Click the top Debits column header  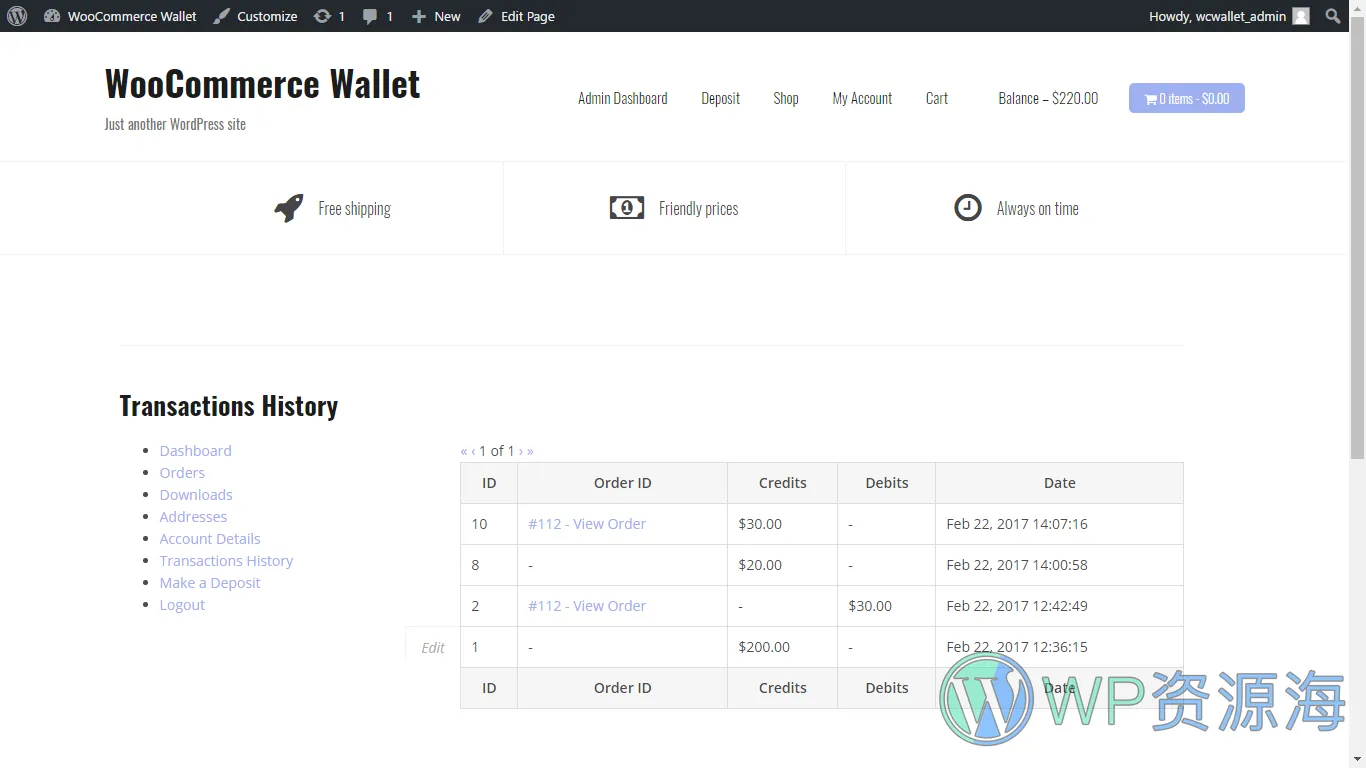click(x=887, y=483)
